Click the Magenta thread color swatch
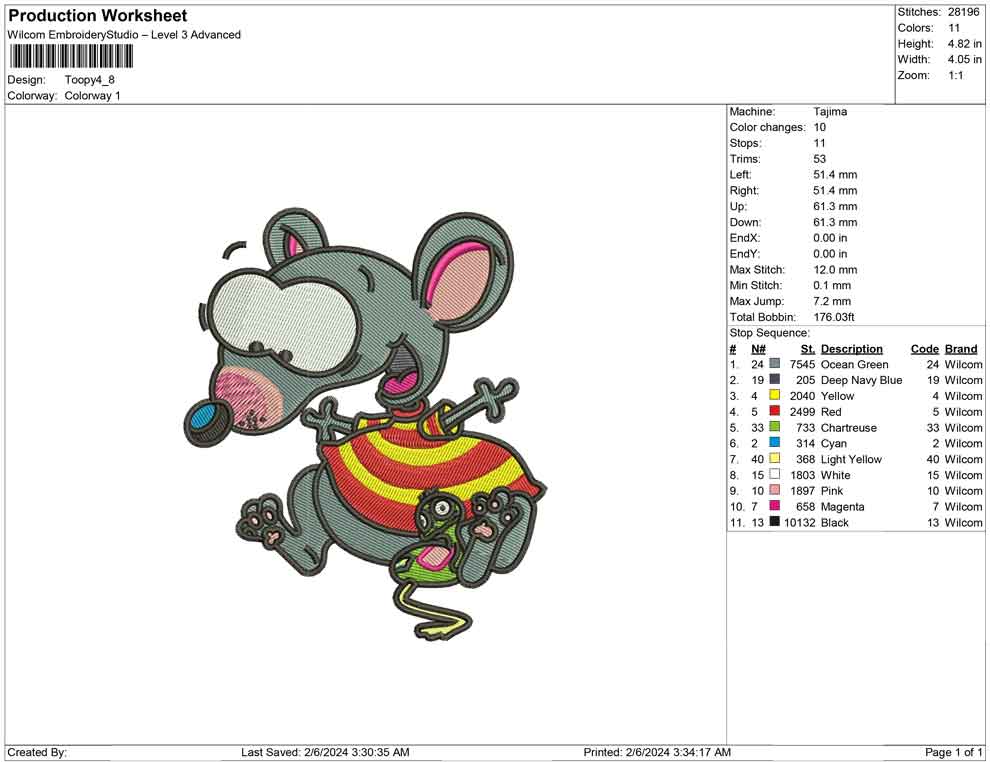Screen dimensions: 990x762 (775, 506)
